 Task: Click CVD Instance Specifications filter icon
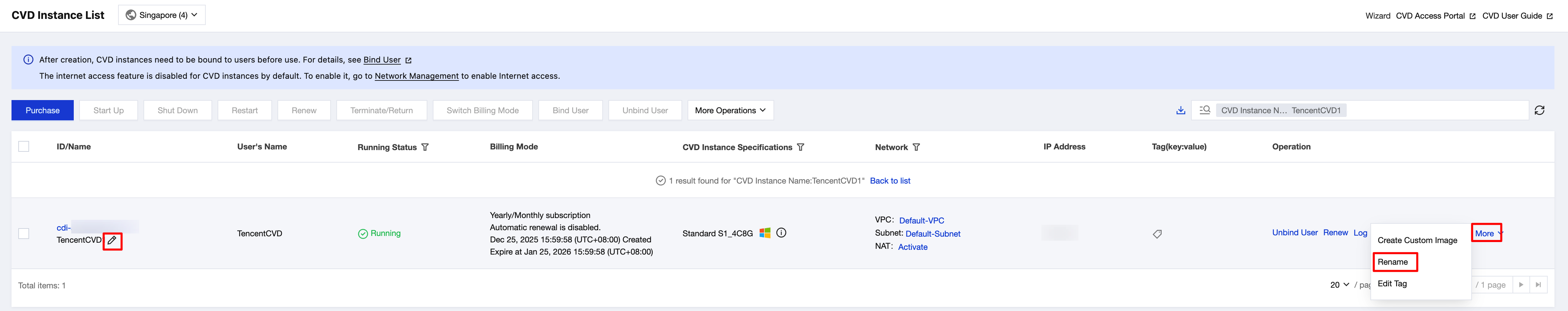click(801, 147)
